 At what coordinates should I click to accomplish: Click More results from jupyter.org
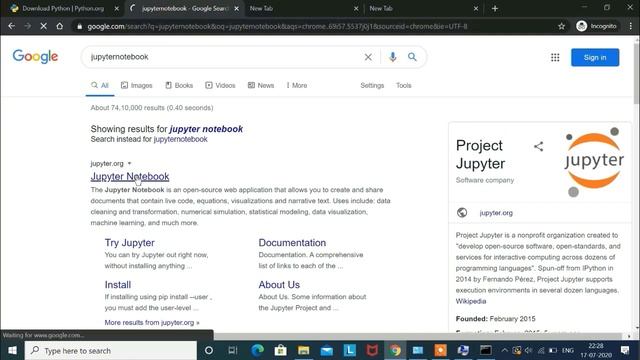pos(152,322)
